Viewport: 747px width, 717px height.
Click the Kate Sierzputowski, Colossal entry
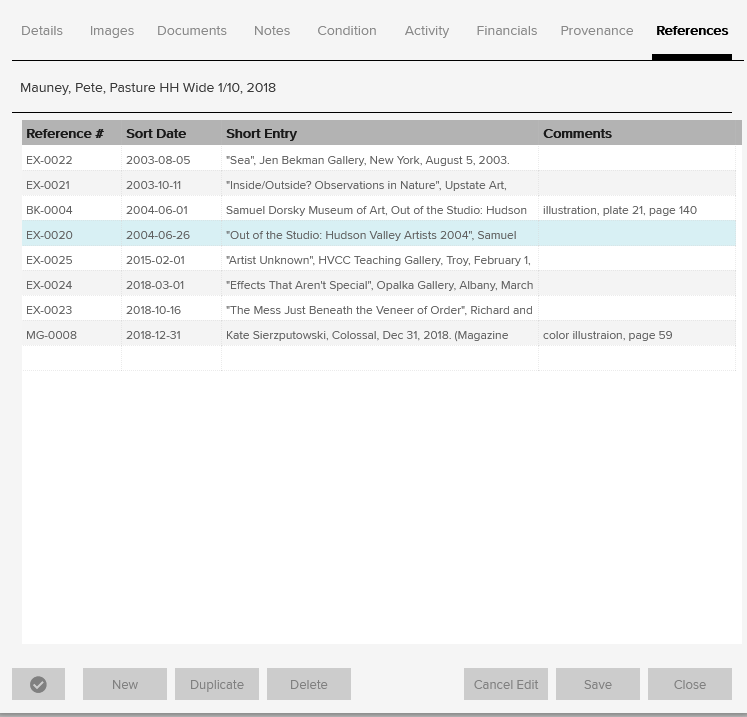click(367, 335)
